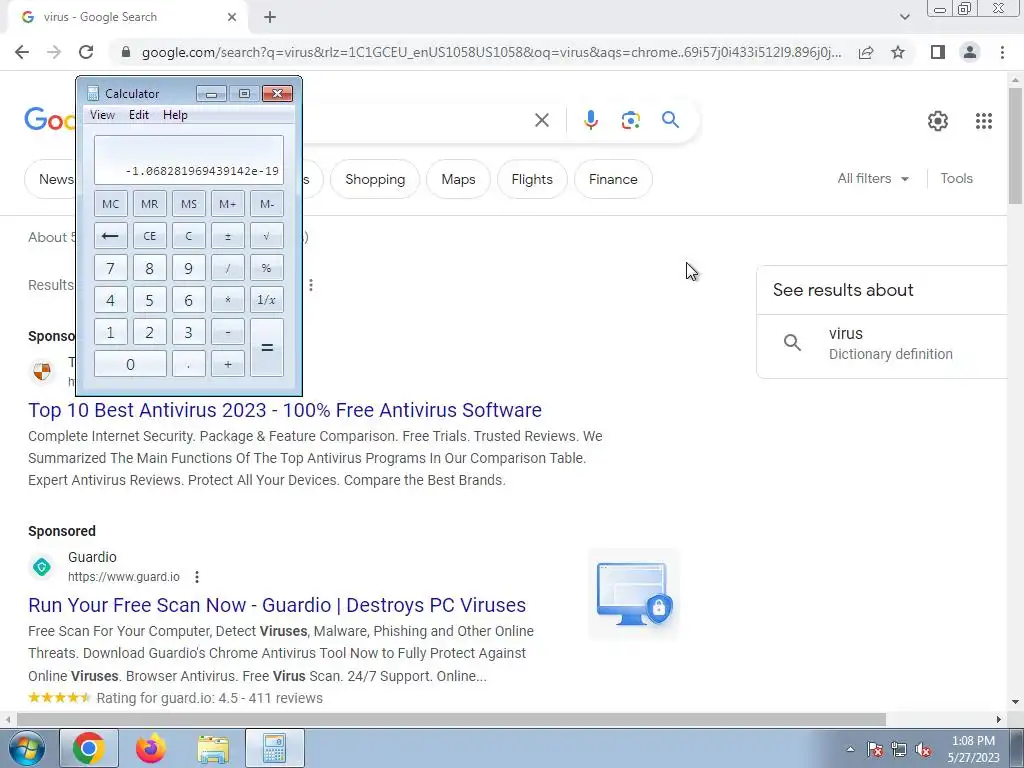Open the Calculator Help menu

pos(175,115)
